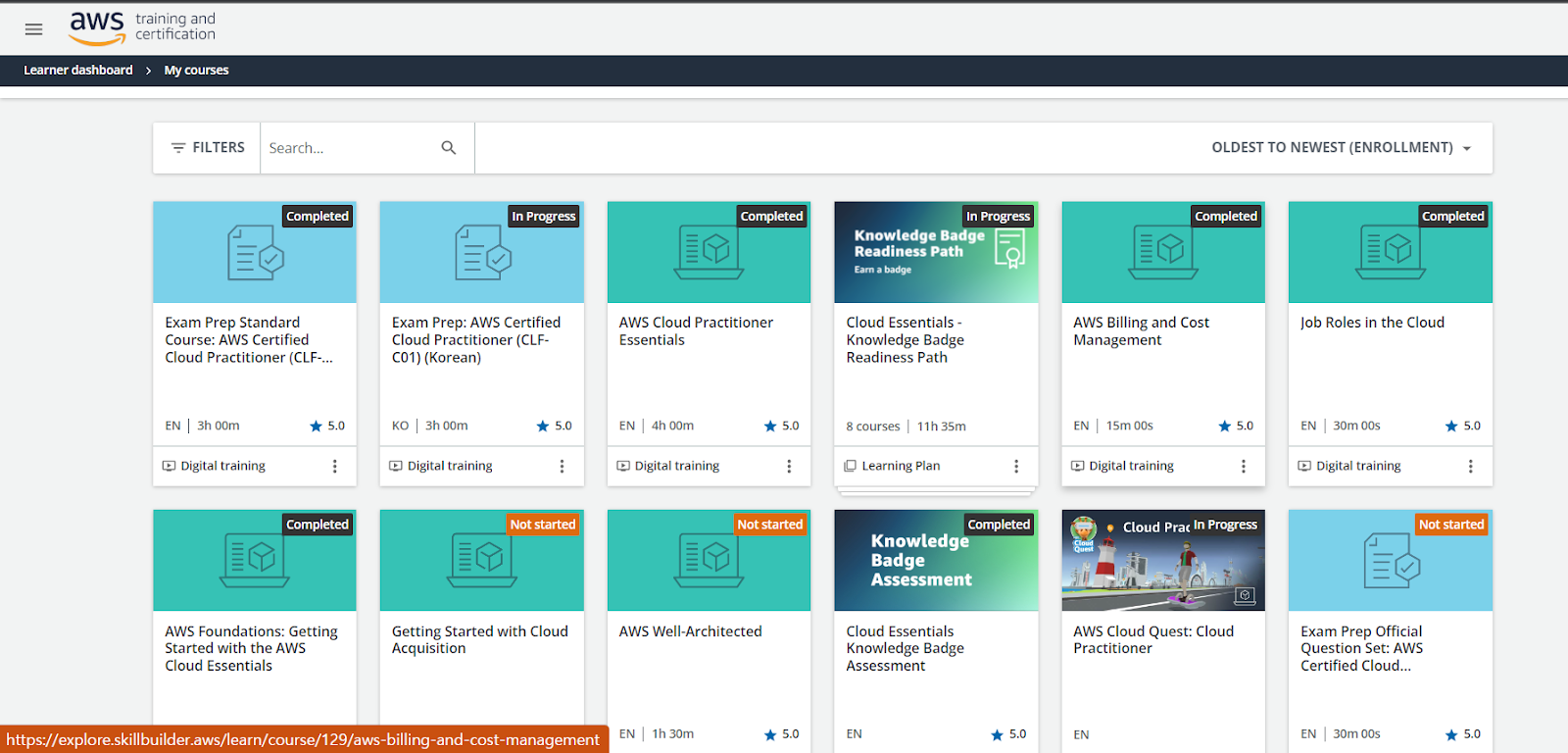Click the 5.0 star rating on Exam Prep Korean
Screen dimensions: 1568x753
(x=555, y=427)
